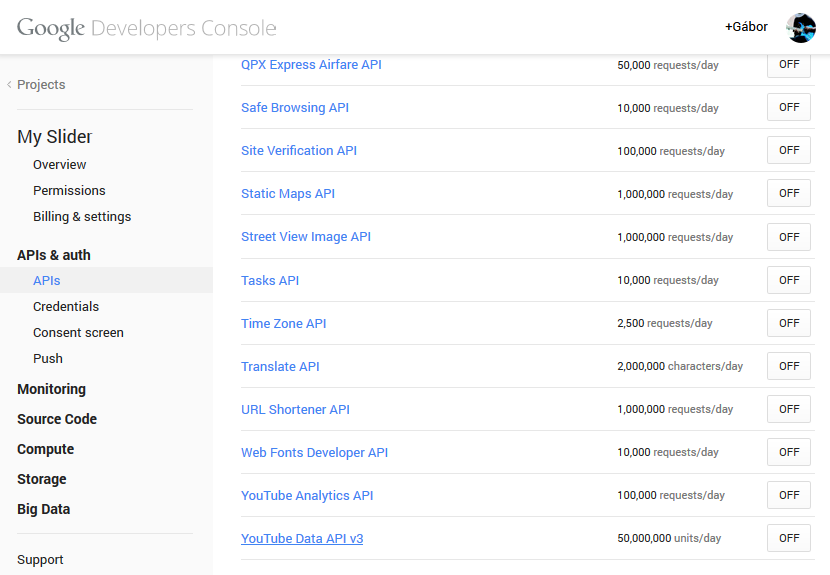Go back using the Projects chevron
The height and width of the screenshot is (575, 830).
click(9, 84)
